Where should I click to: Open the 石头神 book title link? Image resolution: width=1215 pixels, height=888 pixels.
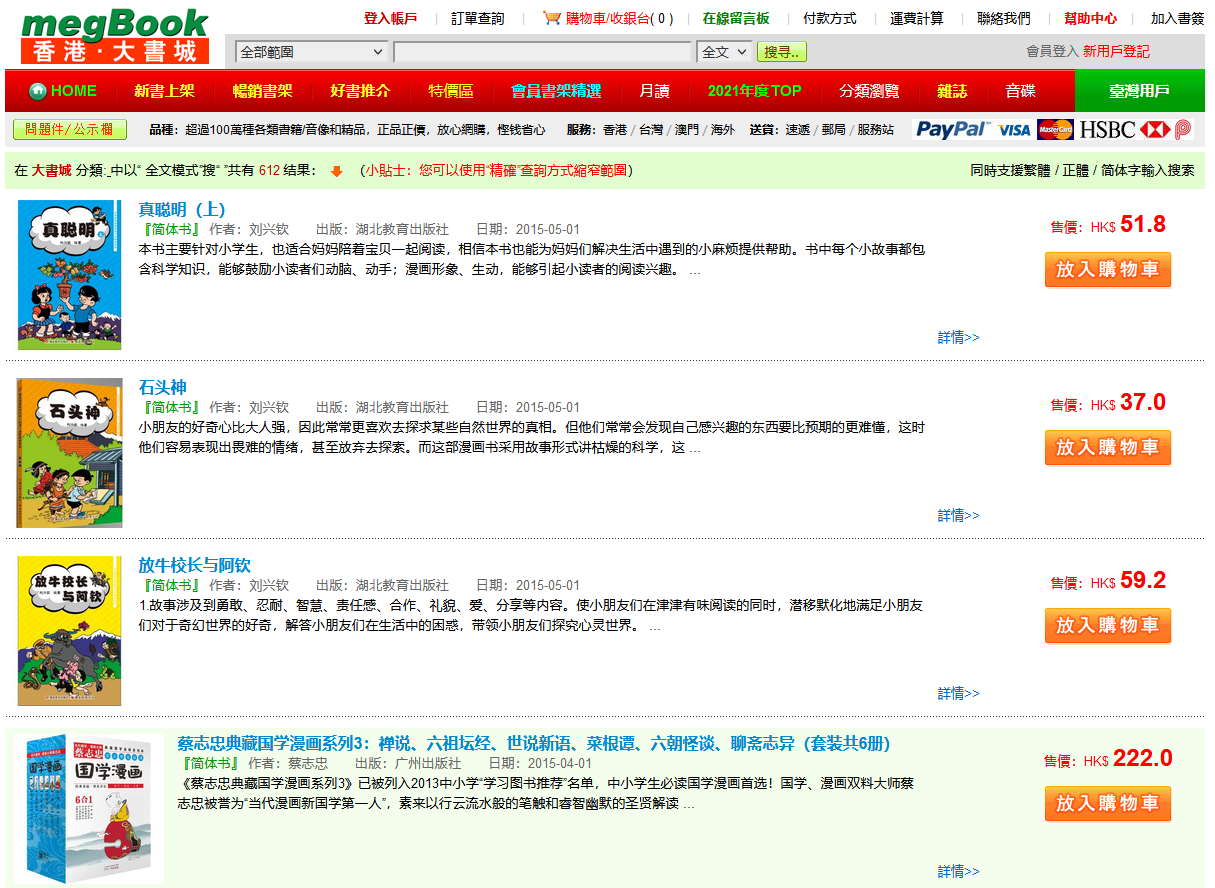(x=162, y=387)
